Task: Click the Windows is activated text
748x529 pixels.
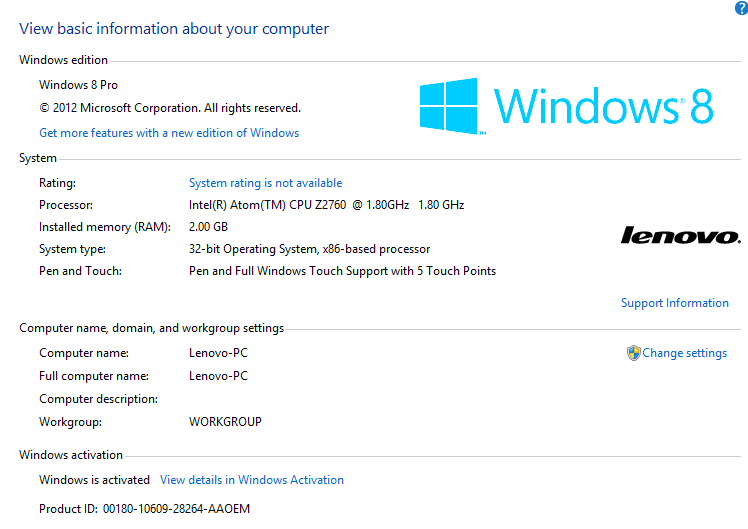Action: [x=94, y=480]
